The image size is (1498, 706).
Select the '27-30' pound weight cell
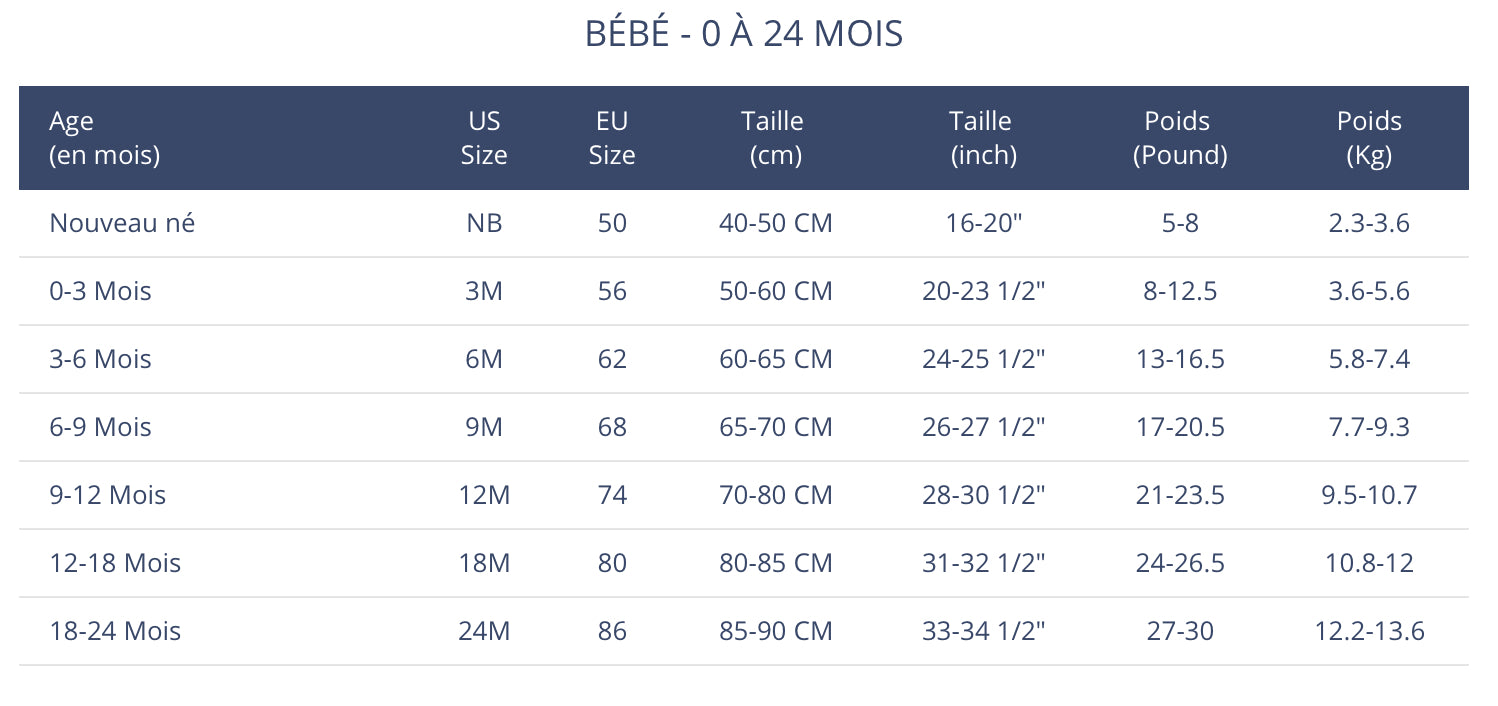coord(1180,631)
